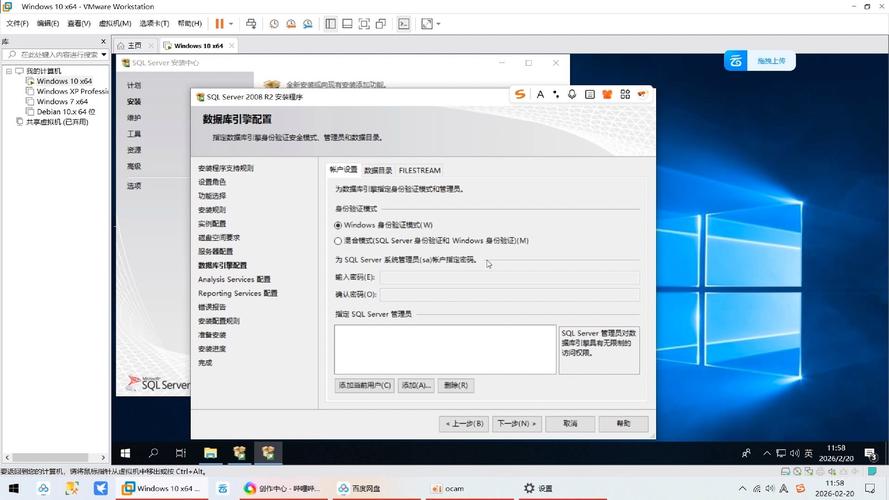Switch to the 主页 tab in VMware
This screenshot has height=500, width=889.
135,45
